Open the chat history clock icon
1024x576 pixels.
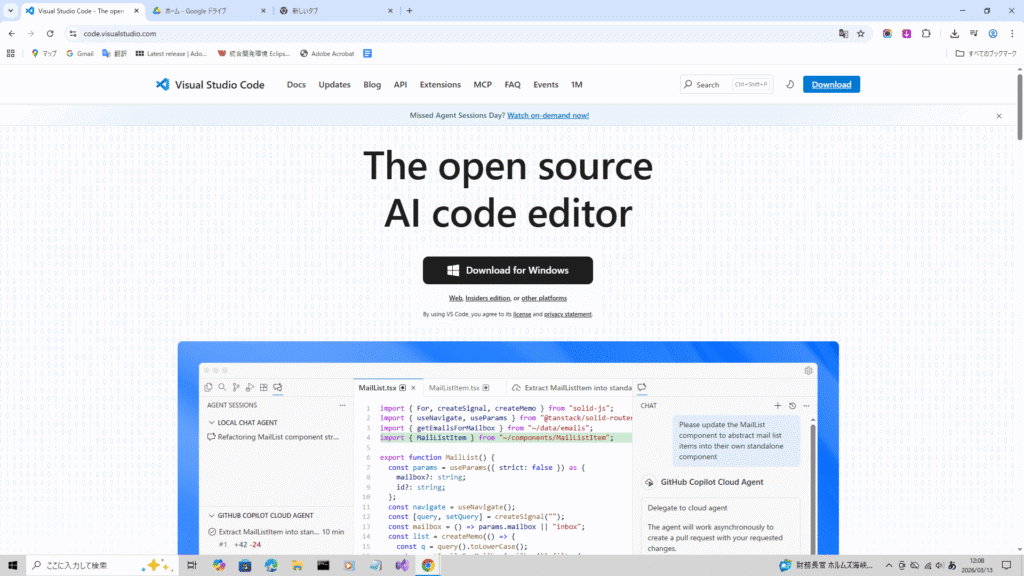click(792, 406)
